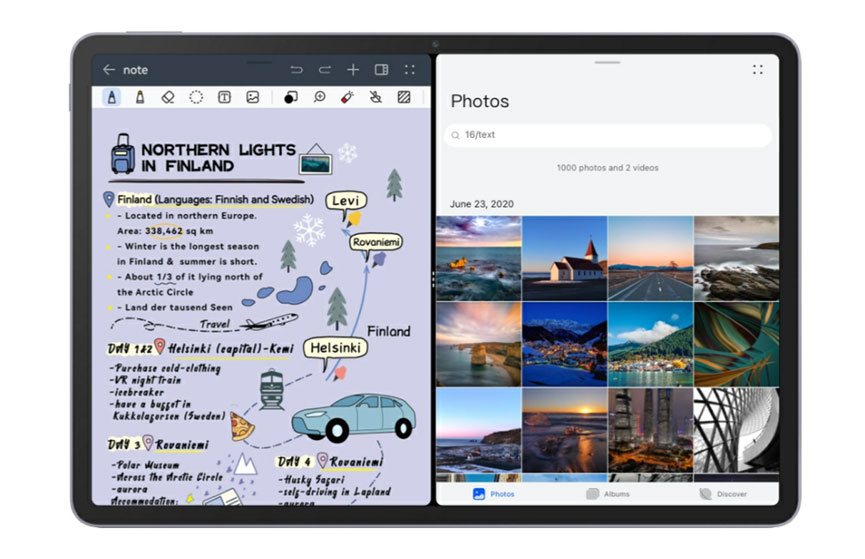This screenshot has height=559, width=865.
Task: Insert a text box
Action: click(224, 98)
